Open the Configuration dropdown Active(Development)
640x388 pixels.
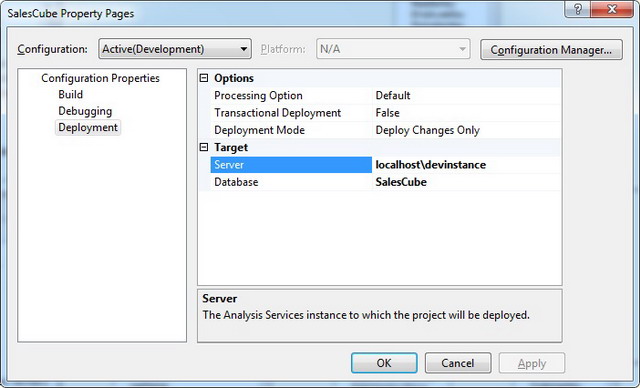pos(175,49)
